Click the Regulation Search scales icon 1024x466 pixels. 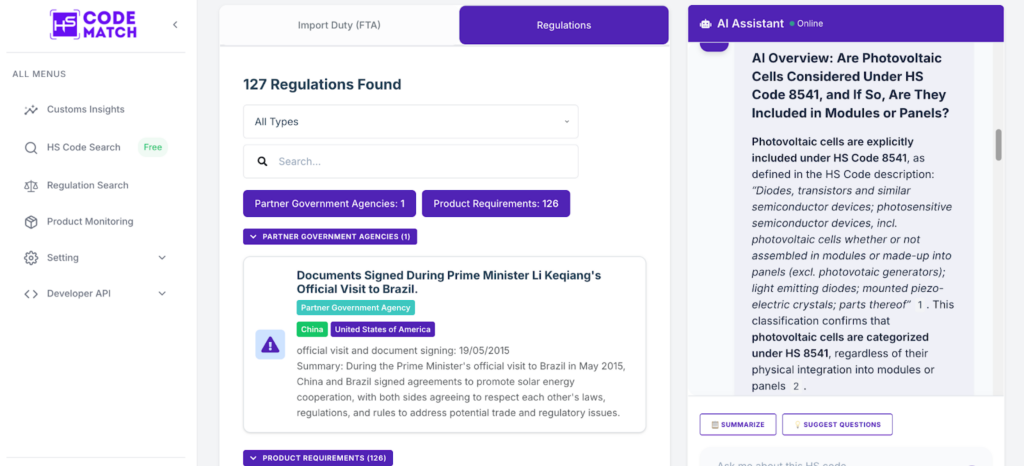pos(30,185)
